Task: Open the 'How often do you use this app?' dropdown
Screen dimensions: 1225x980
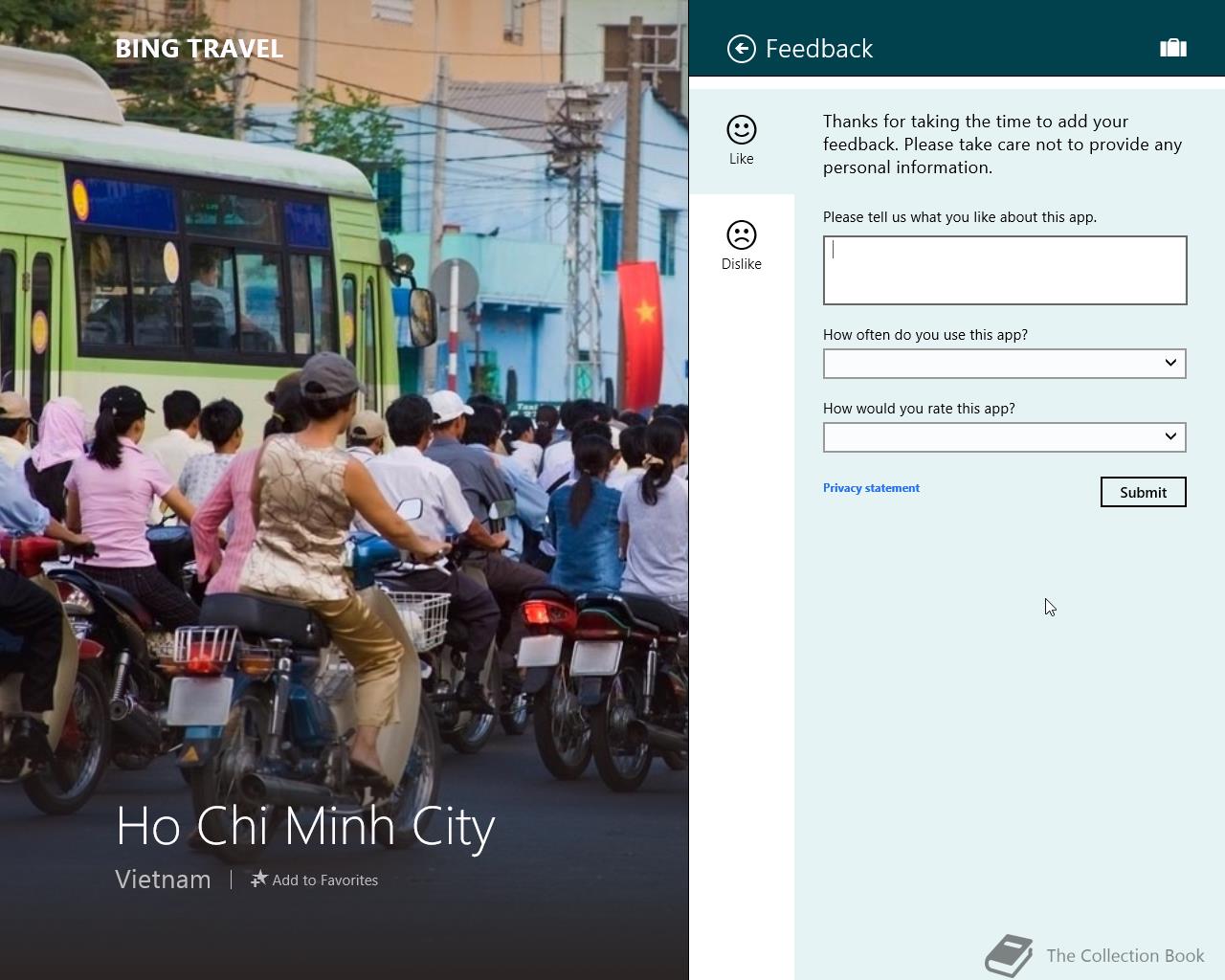Action: pos(1005,364)
